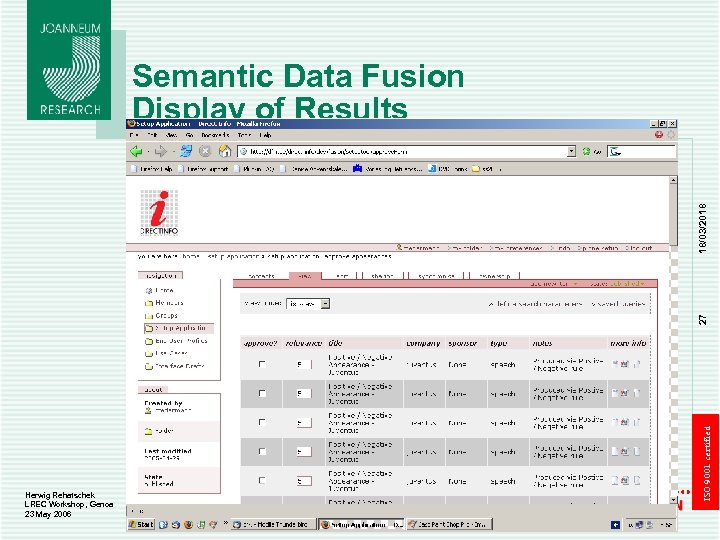Tick approve checkbox in fourth result row
720x540 pixels.
pos(262,451)
